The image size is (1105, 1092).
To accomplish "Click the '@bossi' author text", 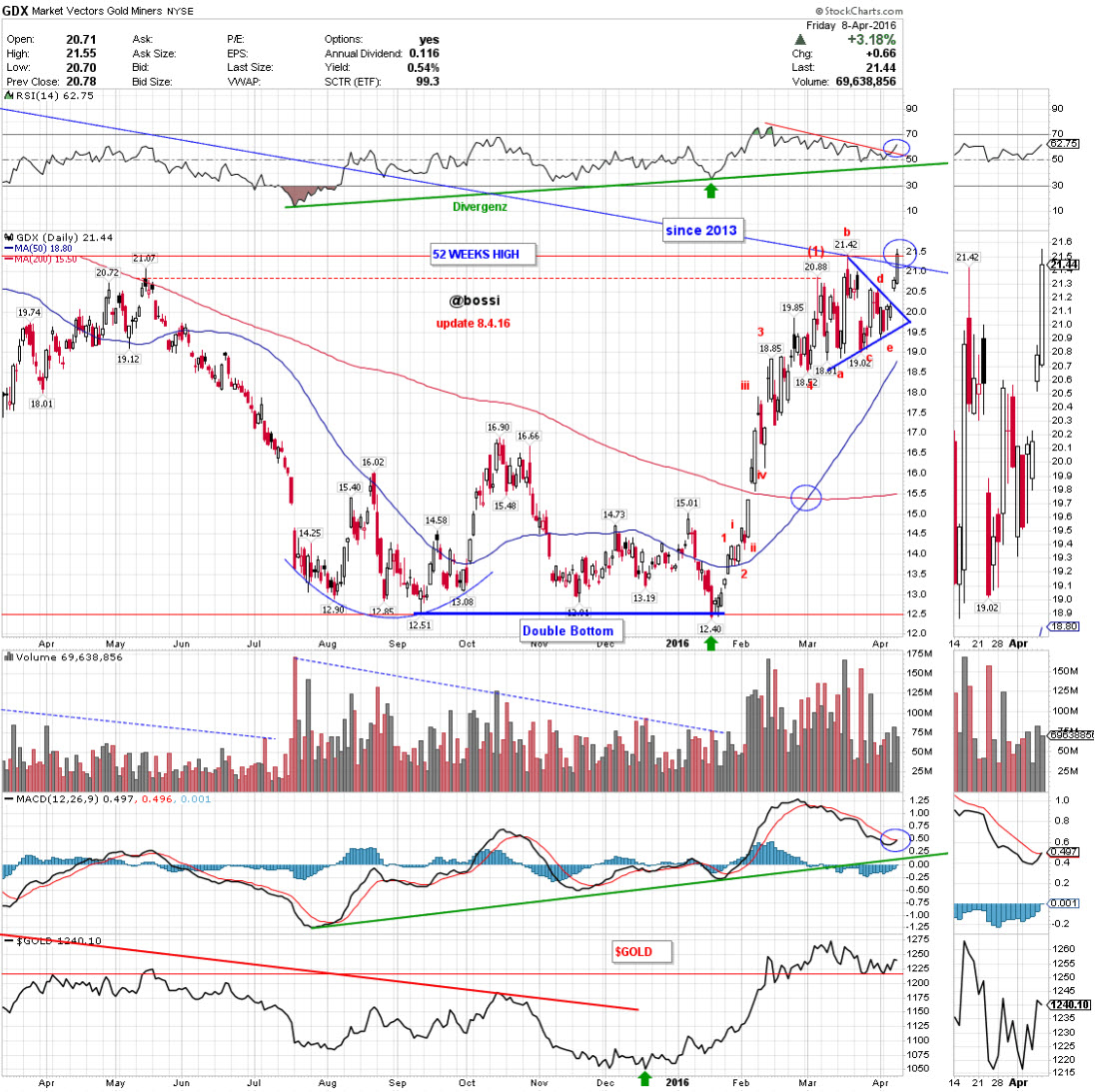I will point(475,301).
